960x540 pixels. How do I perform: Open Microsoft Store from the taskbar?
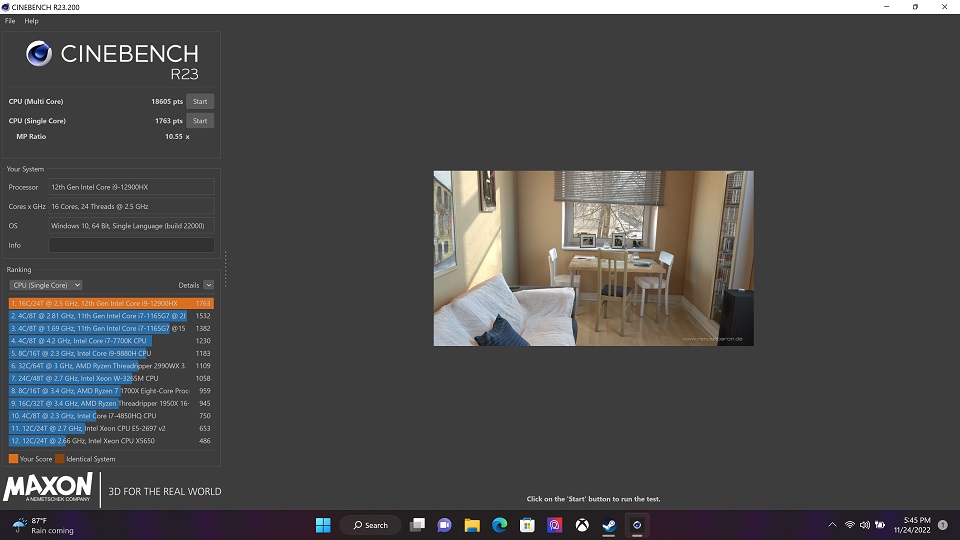[527, 525]
